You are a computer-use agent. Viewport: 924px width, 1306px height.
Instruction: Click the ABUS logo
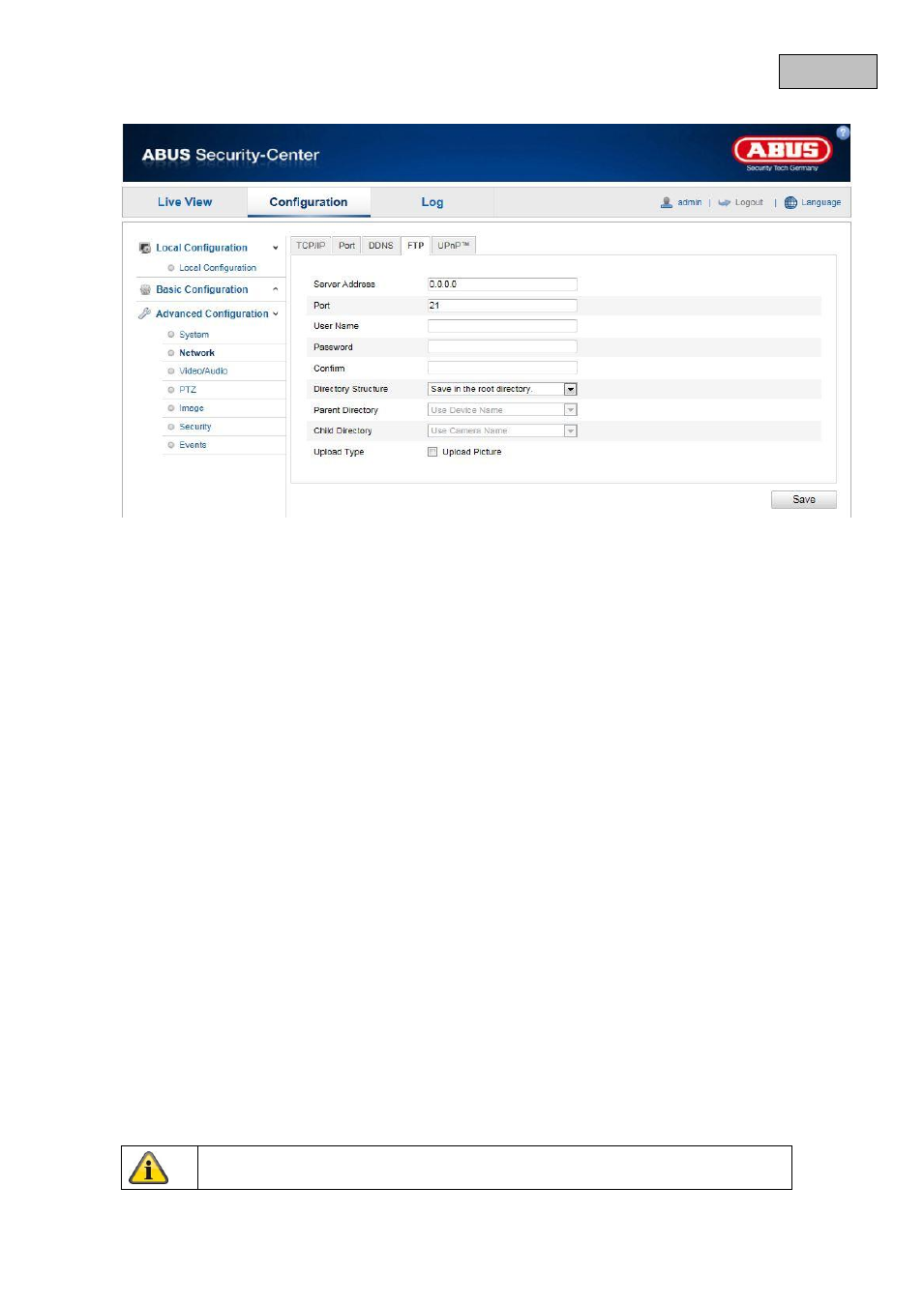(782, 153)
